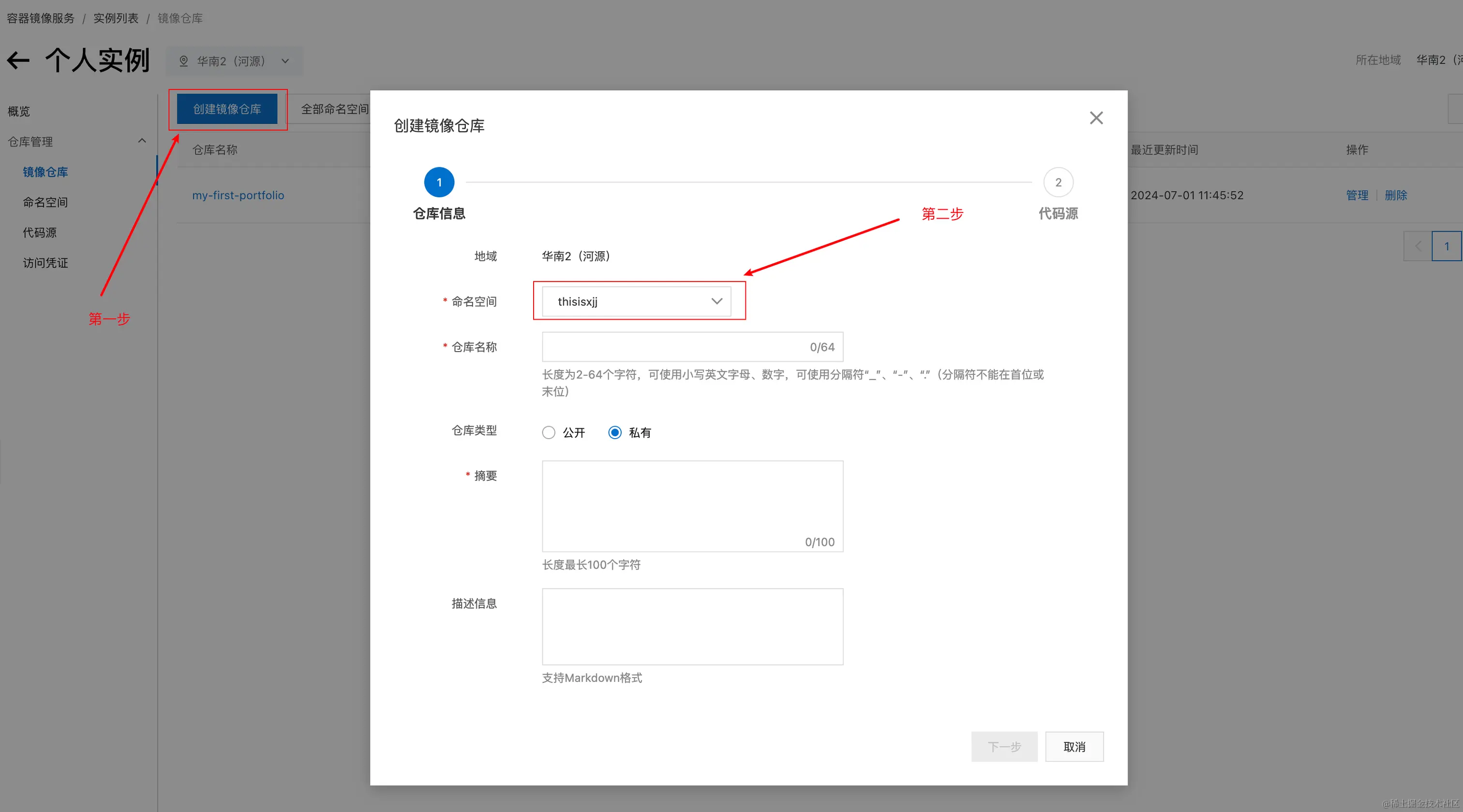
Task: Click into the 摘要 text area
Action: pos(692,506)
